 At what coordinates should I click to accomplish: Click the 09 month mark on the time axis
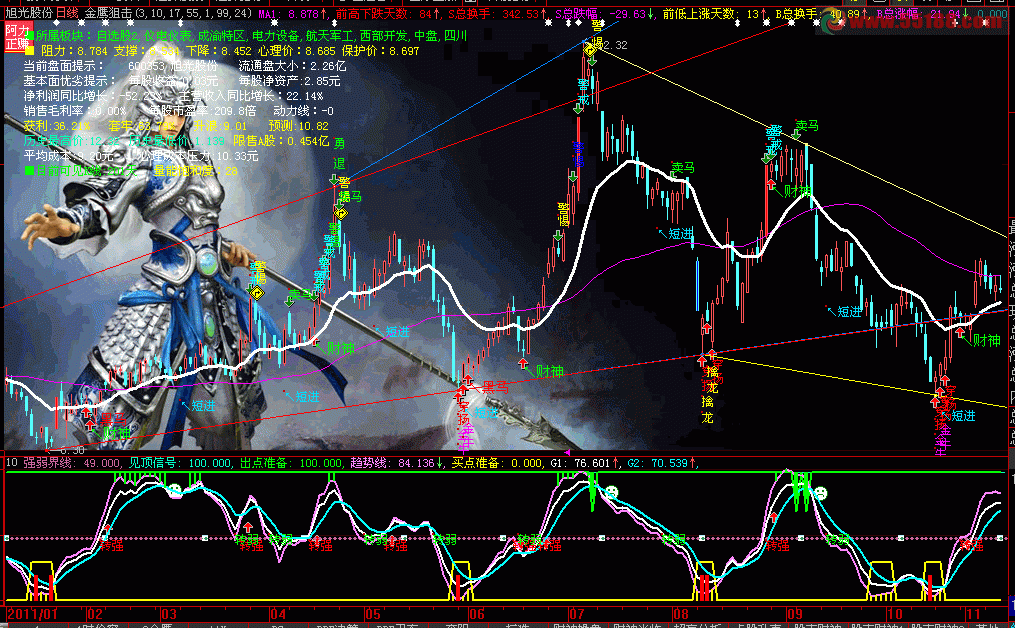click(794, 614)
